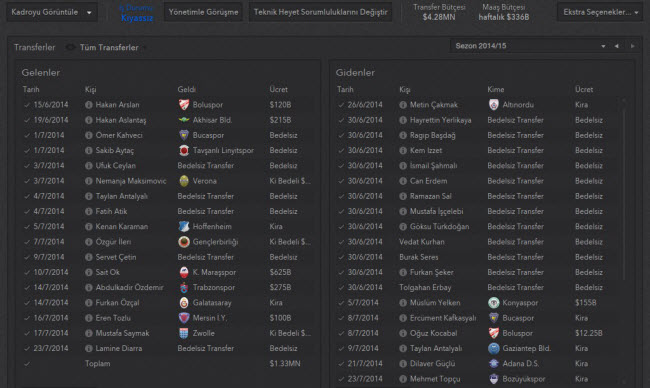The image size is (650, 388).
Task: Click the Transfer Bütçesi $4.28MN value
Action: (439, 17)
